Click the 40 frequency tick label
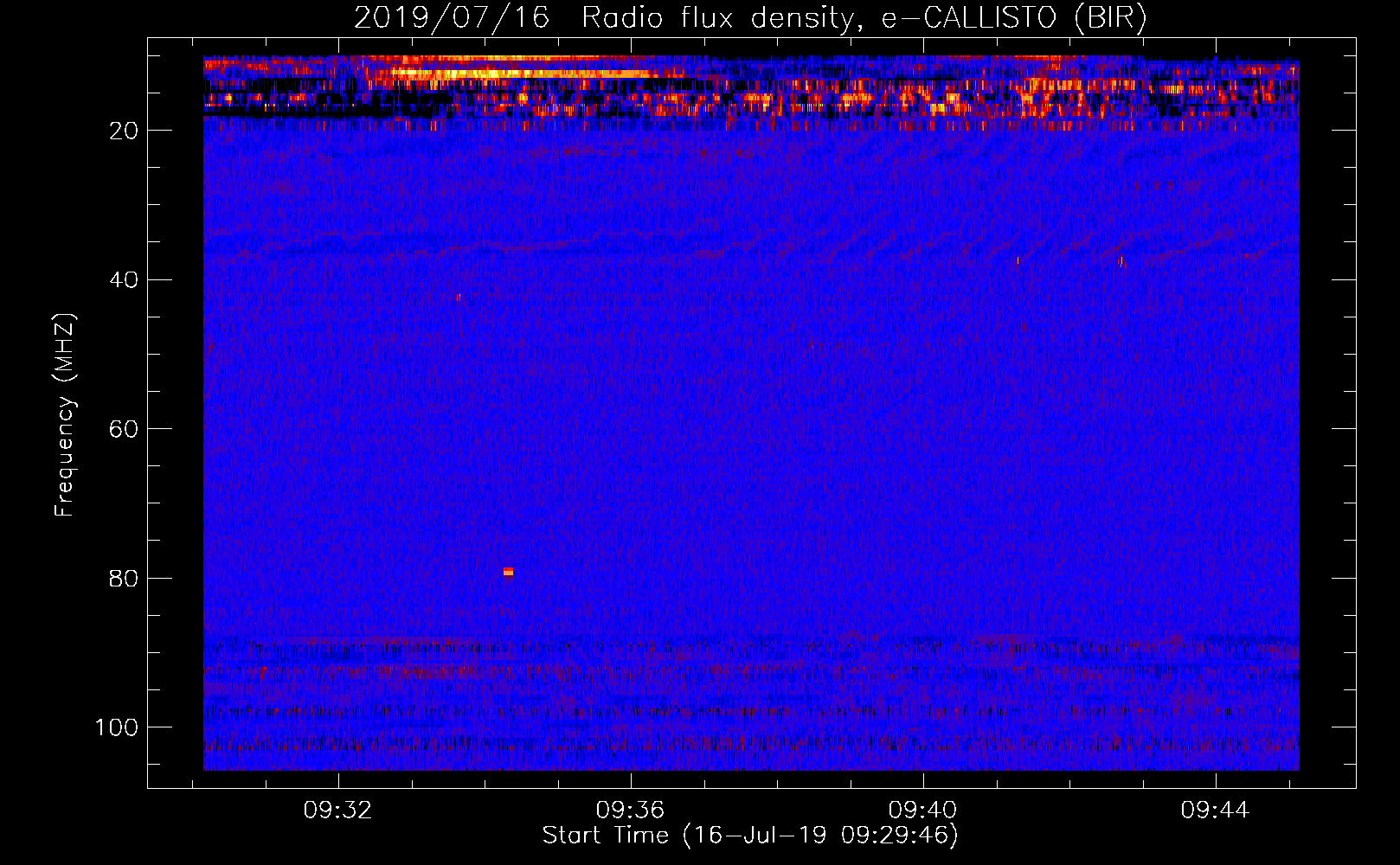Image resolution: width=1400 pixels, height=865 pixels. (x=124, y=280)
